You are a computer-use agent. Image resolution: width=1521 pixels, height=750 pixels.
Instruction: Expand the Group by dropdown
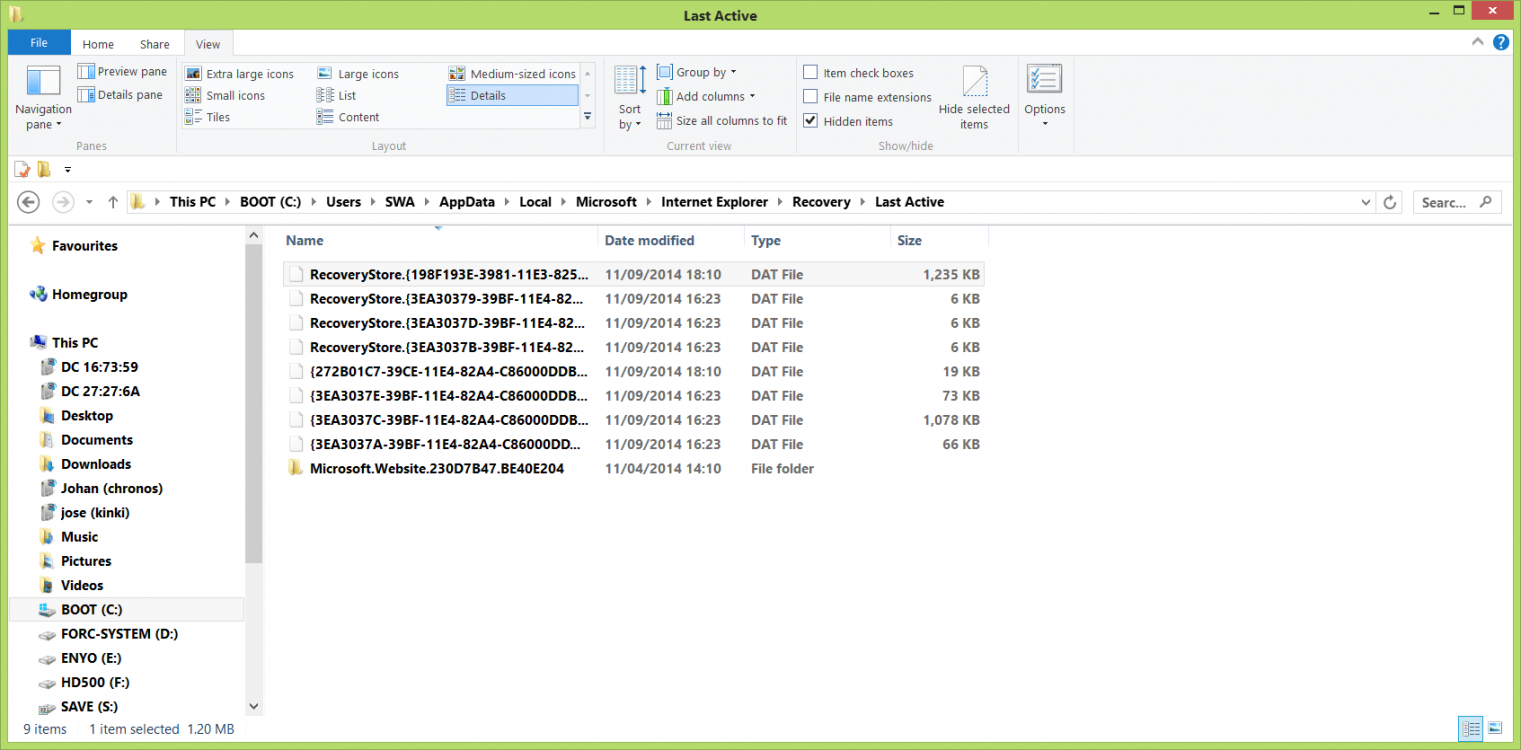(697, 72)
